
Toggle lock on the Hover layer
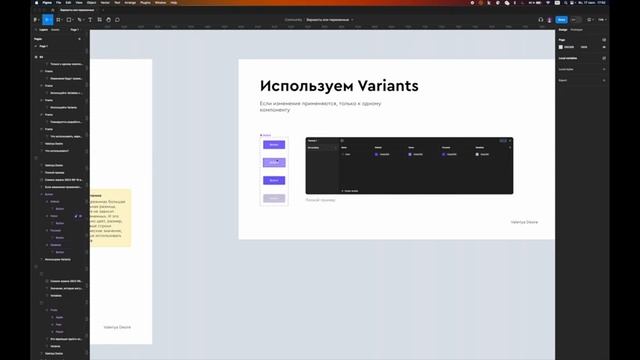tap(76, 216)
